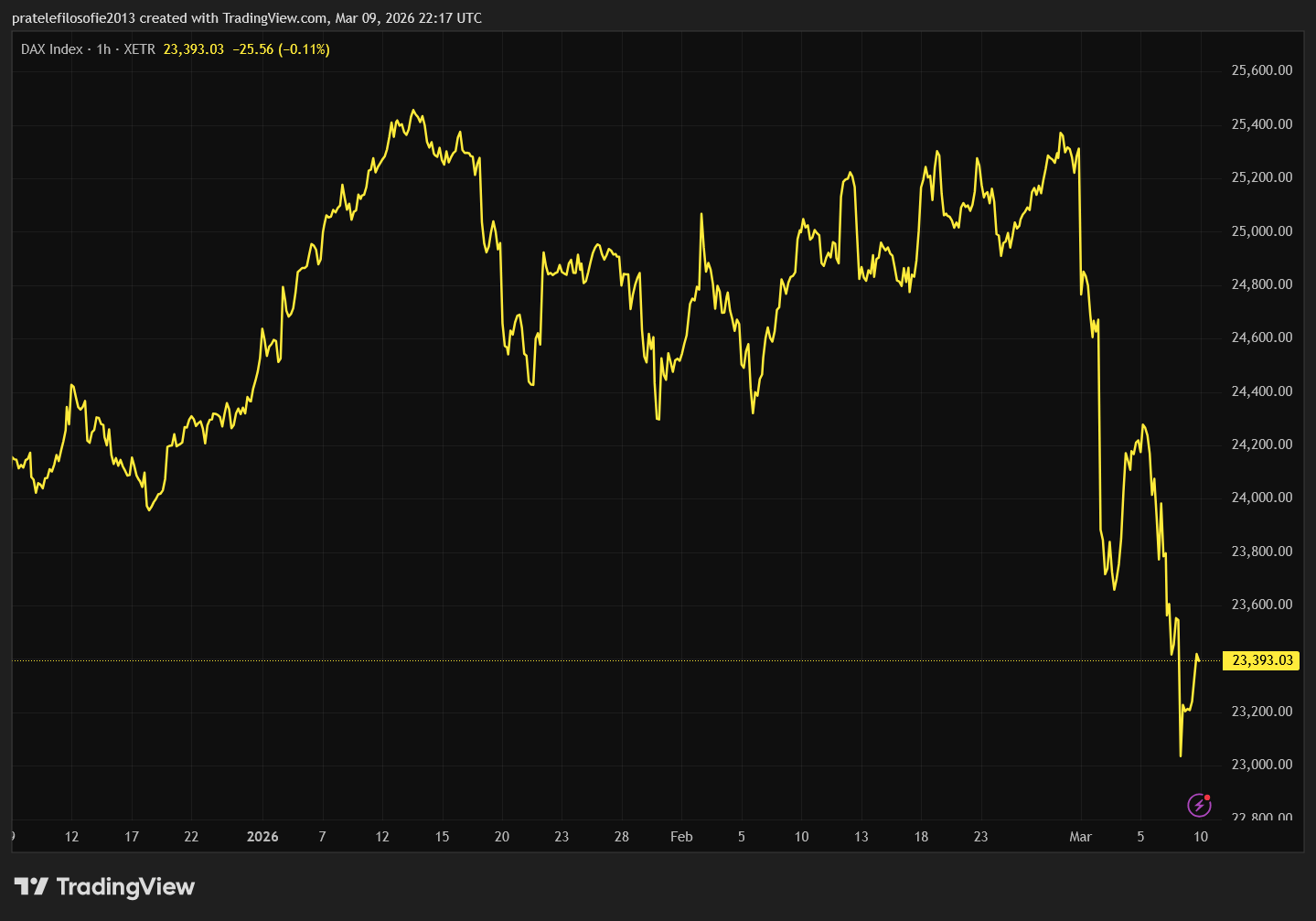Viewport: 1316px width, 921px height.
Task: Click the 25,000.00 level on price scale
Action: point(1261,231)
